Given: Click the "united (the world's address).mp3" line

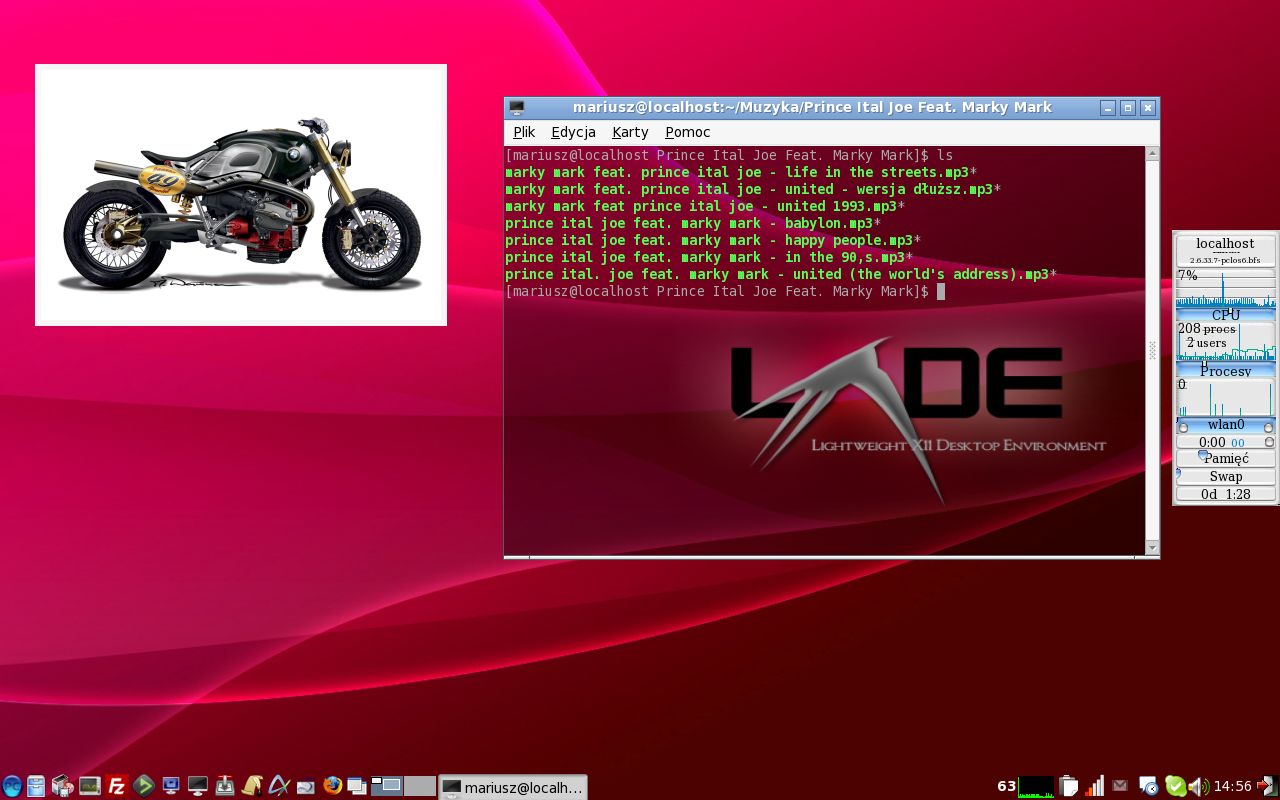Looking at the screenshot, I should point(781,274).
